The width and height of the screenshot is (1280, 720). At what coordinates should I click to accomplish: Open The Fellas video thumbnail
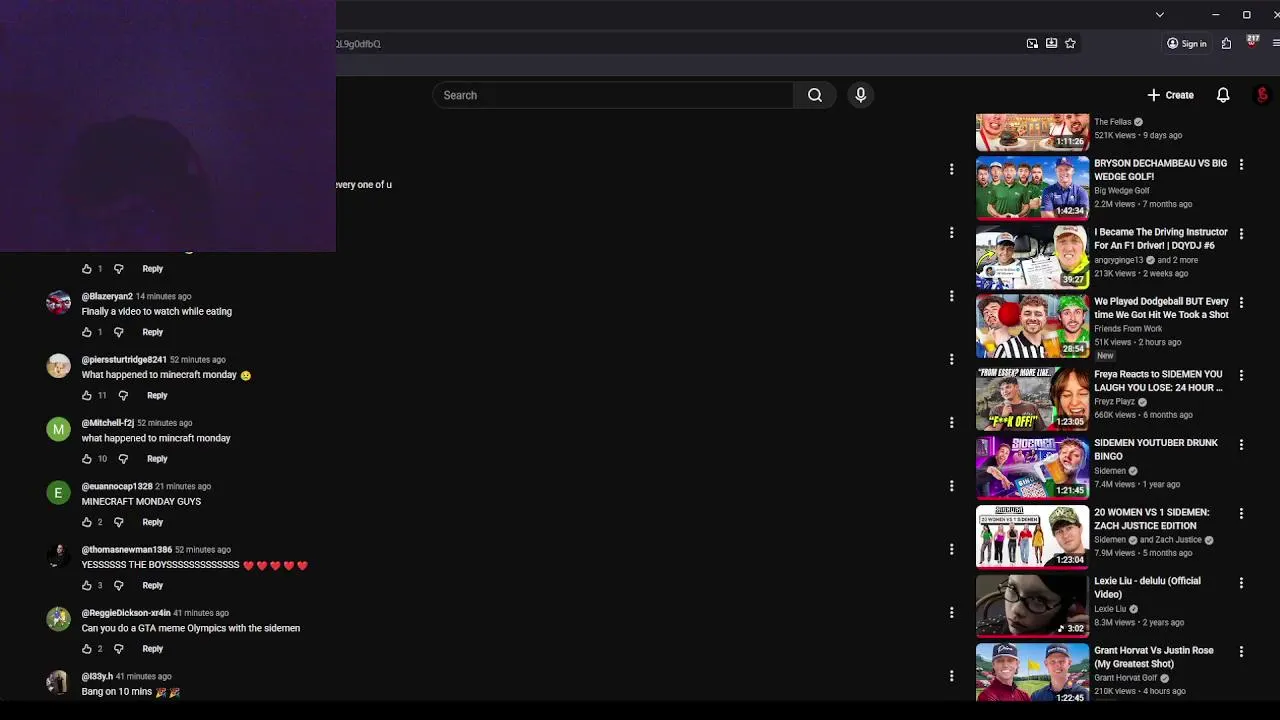pyautogui.click(x=1032, y=132)
